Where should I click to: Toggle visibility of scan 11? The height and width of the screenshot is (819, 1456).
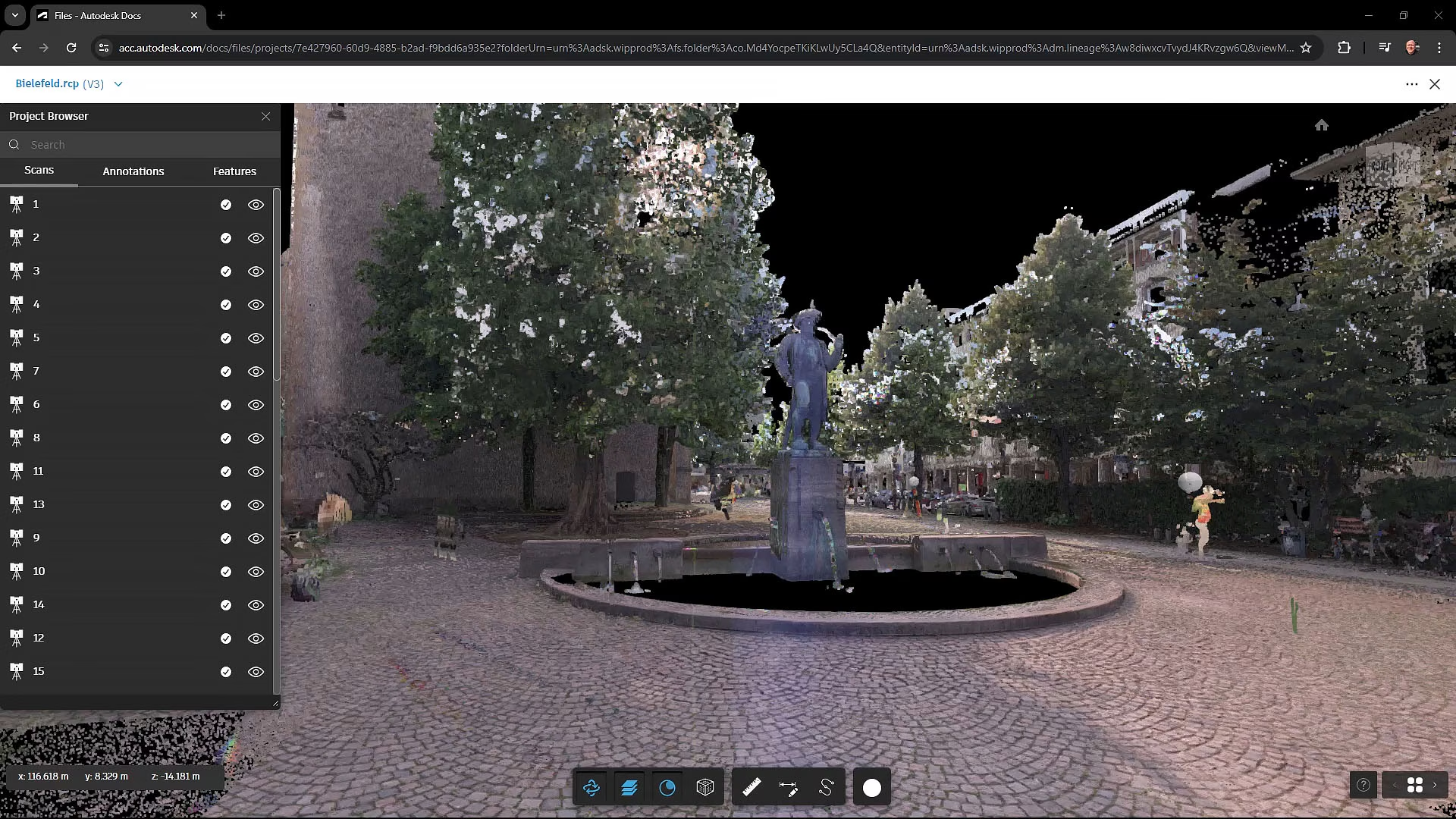[x=256, y=472]
